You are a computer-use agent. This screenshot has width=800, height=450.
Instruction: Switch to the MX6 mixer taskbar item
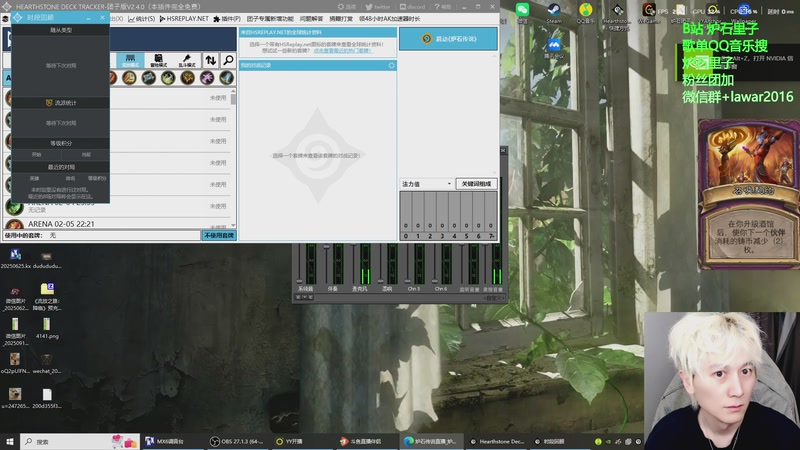[172, 441]
